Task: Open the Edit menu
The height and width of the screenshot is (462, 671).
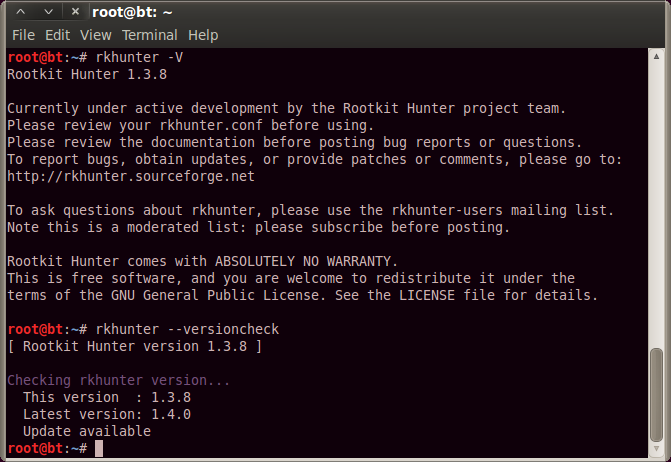Action: pos(57,35)
